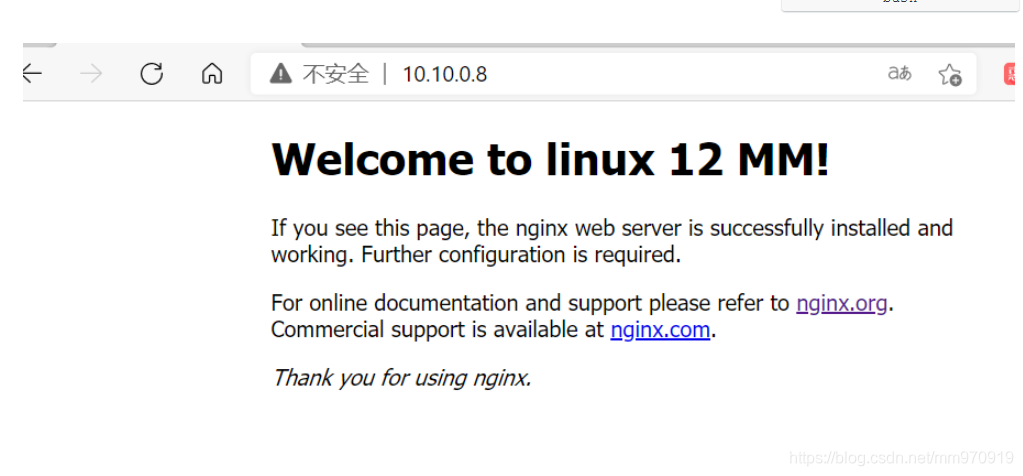Click the text Thank you for using nginx.

click(x=401, y=378)
